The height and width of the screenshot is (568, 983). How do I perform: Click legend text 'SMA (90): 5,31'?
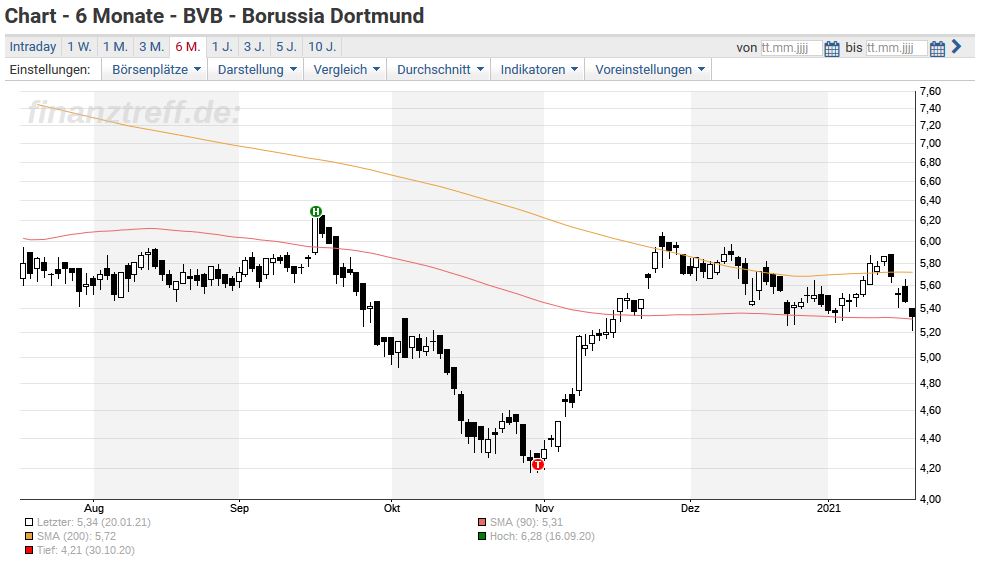(527, 522)
